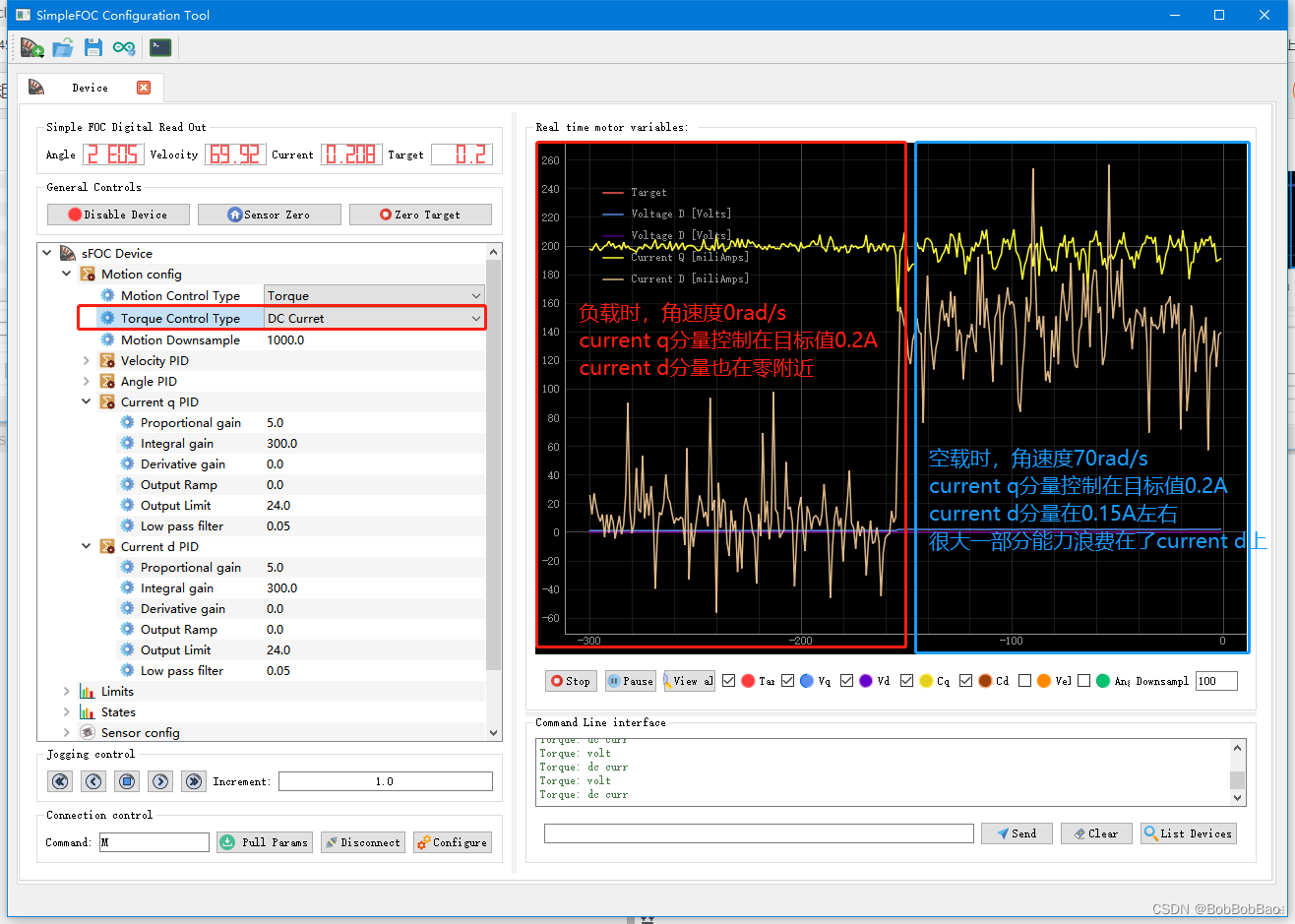Enable the Vel velocity plot checkbox
Viewport: 1295px width, 924px height.
click(1025, 680)
